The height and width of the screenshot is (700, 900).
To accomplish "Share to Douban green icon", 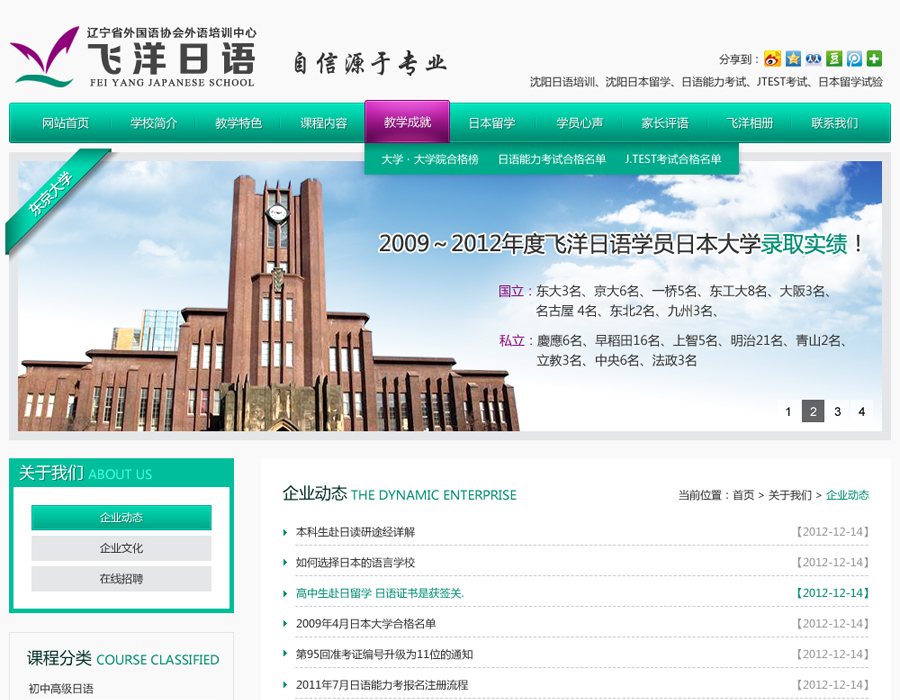I will (x=834, y=59).
